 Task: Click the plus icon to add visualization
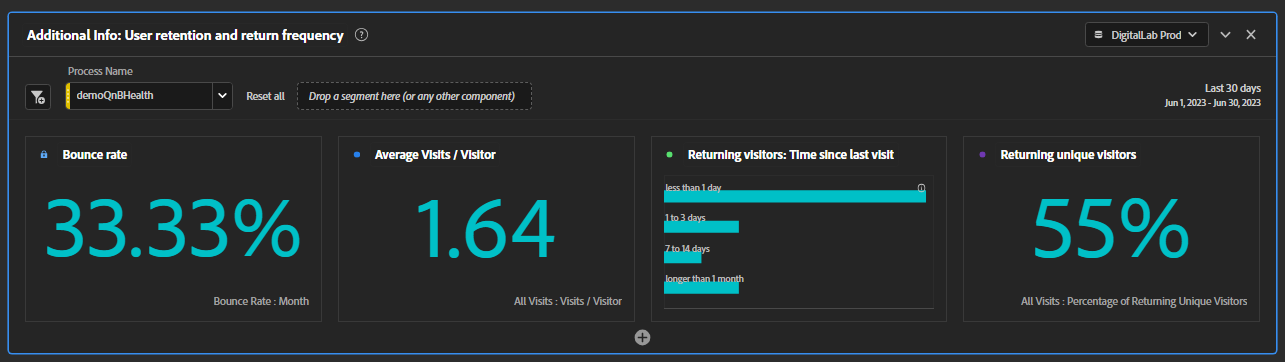pos(642,337)
